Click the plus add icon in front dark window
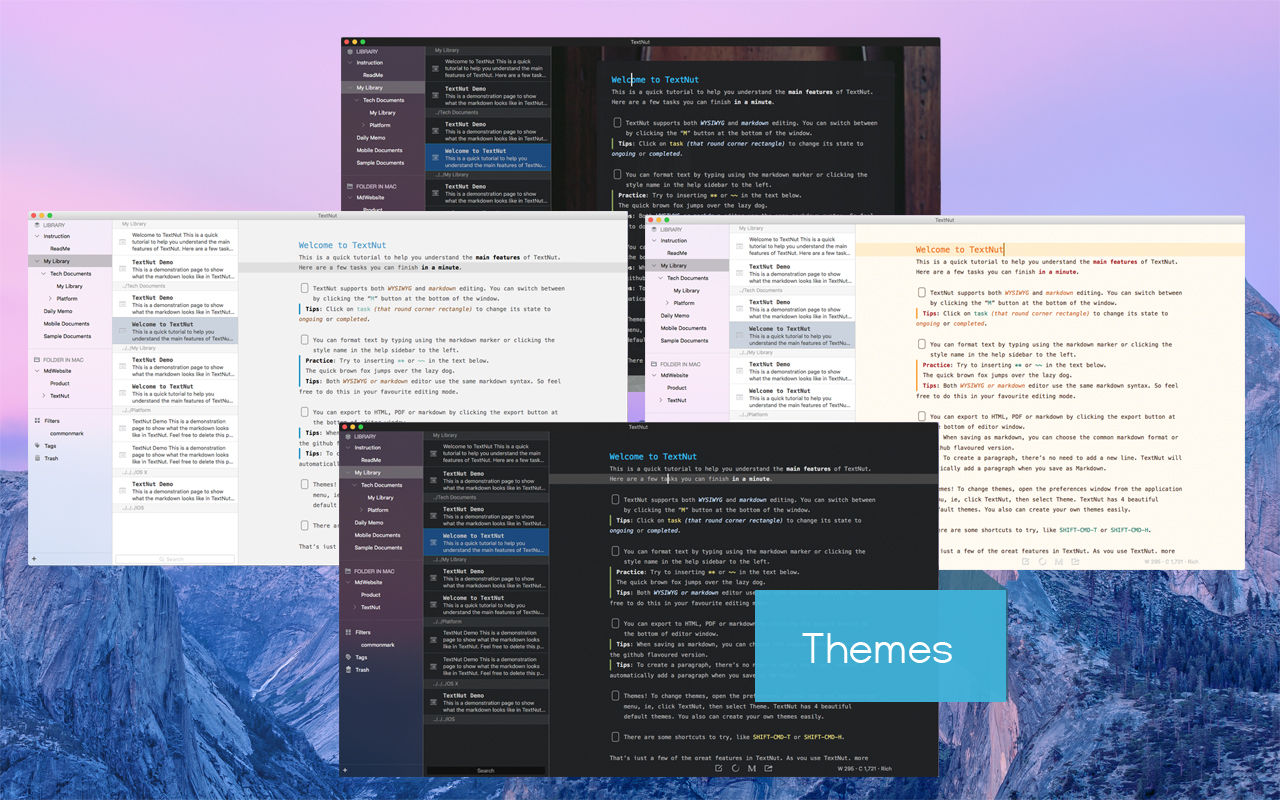 pos(345,770)
